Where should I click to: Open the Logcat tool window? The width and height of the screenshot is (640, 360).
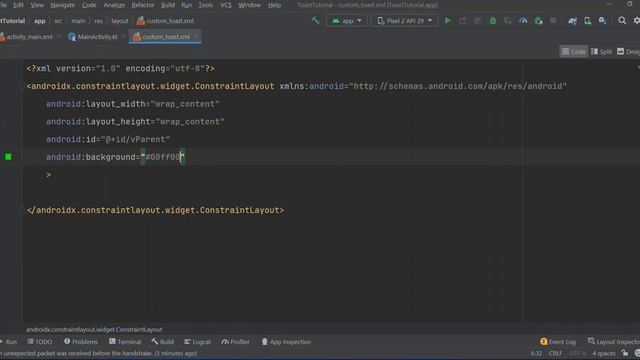(x=198, y=342)
